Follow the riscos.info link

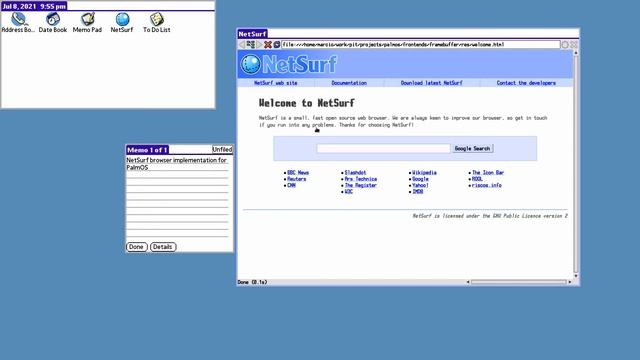(x=487, y=185)
